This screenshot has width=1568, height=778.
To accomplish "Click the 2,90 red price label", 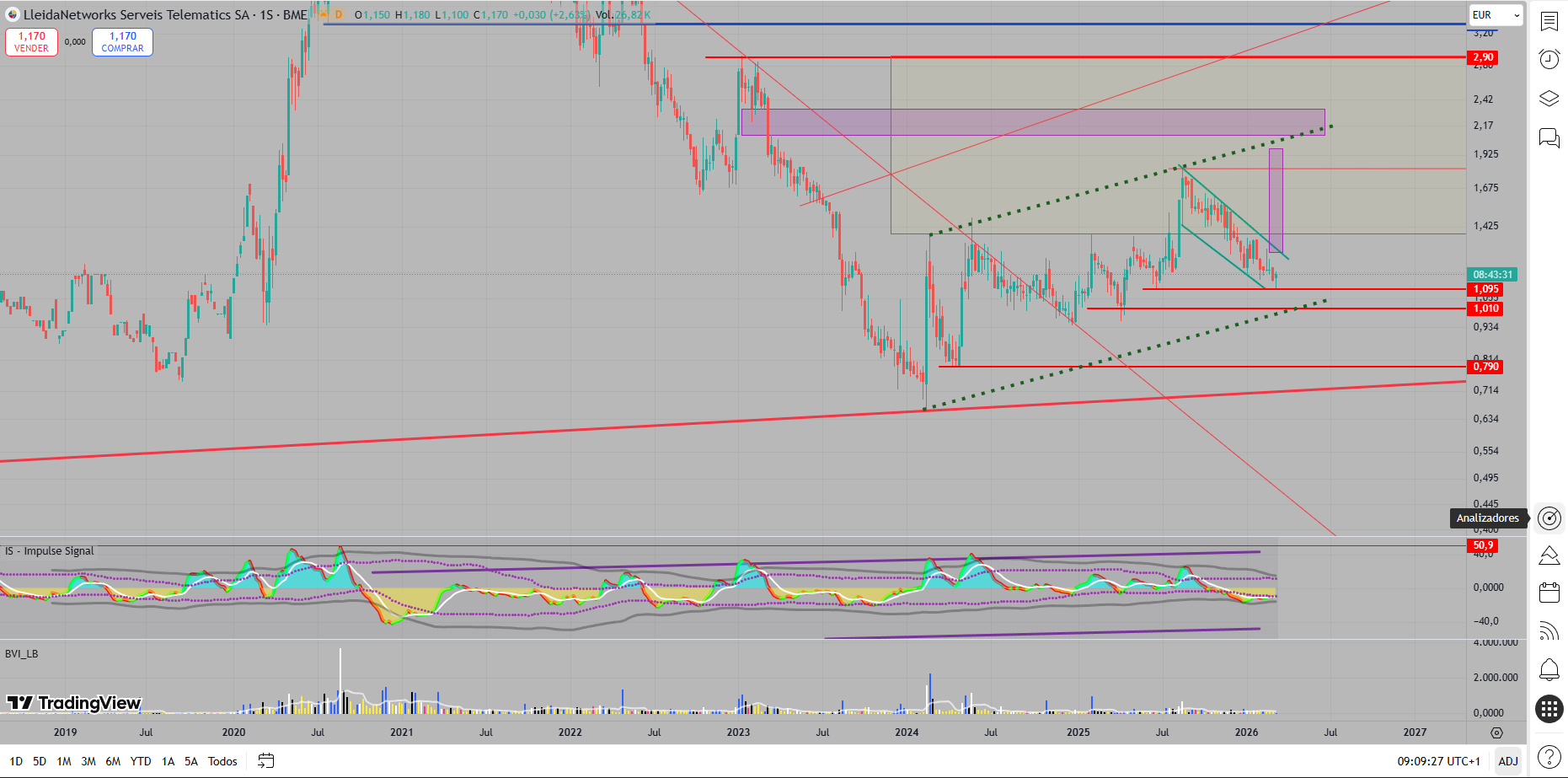I will (1483, 57).
